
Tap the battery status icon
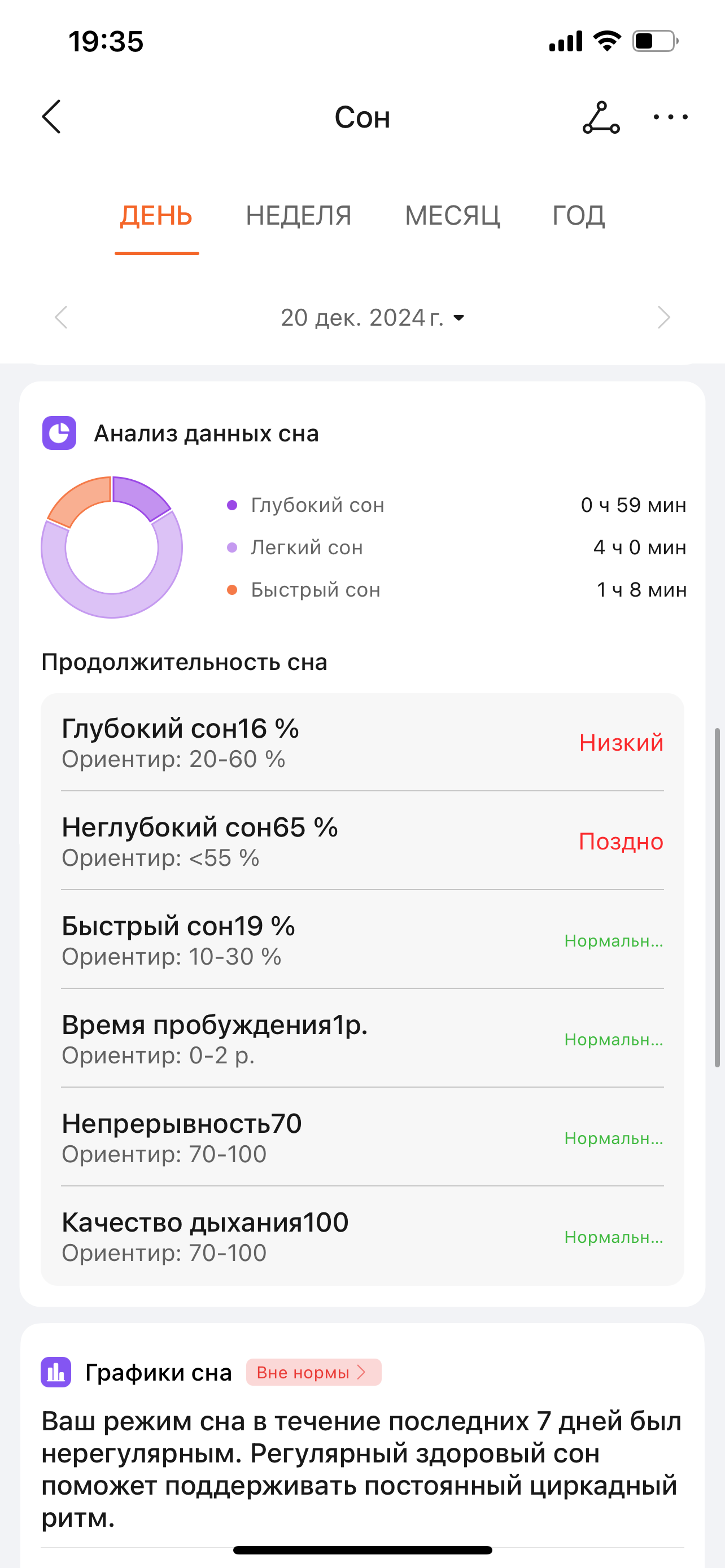point(655,41)
